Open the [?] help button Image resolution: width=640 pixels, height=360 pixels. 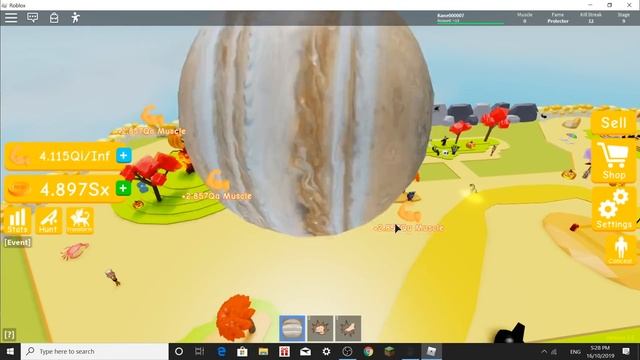click(9, 335)
